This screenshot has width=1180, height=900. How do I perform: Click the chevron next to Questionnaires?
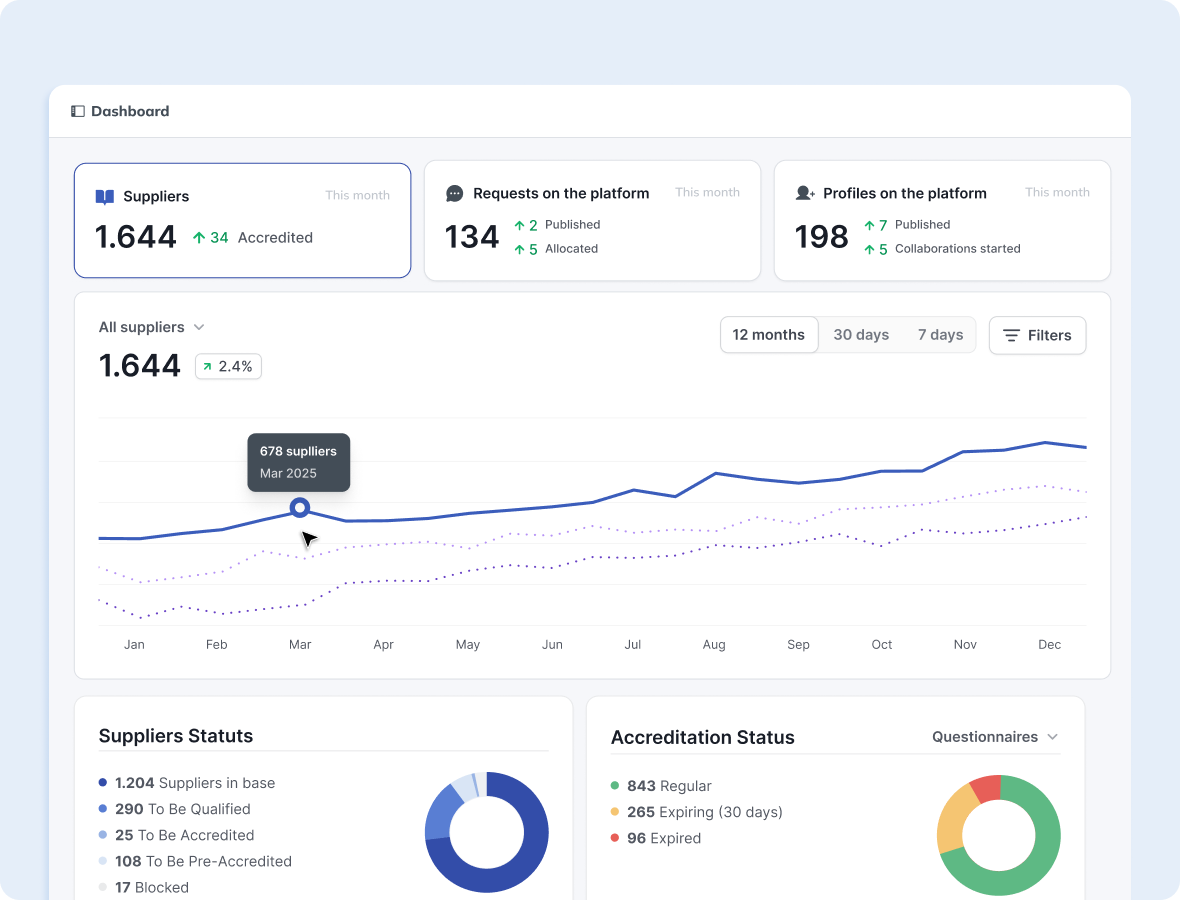click(x=1052, y=737)
